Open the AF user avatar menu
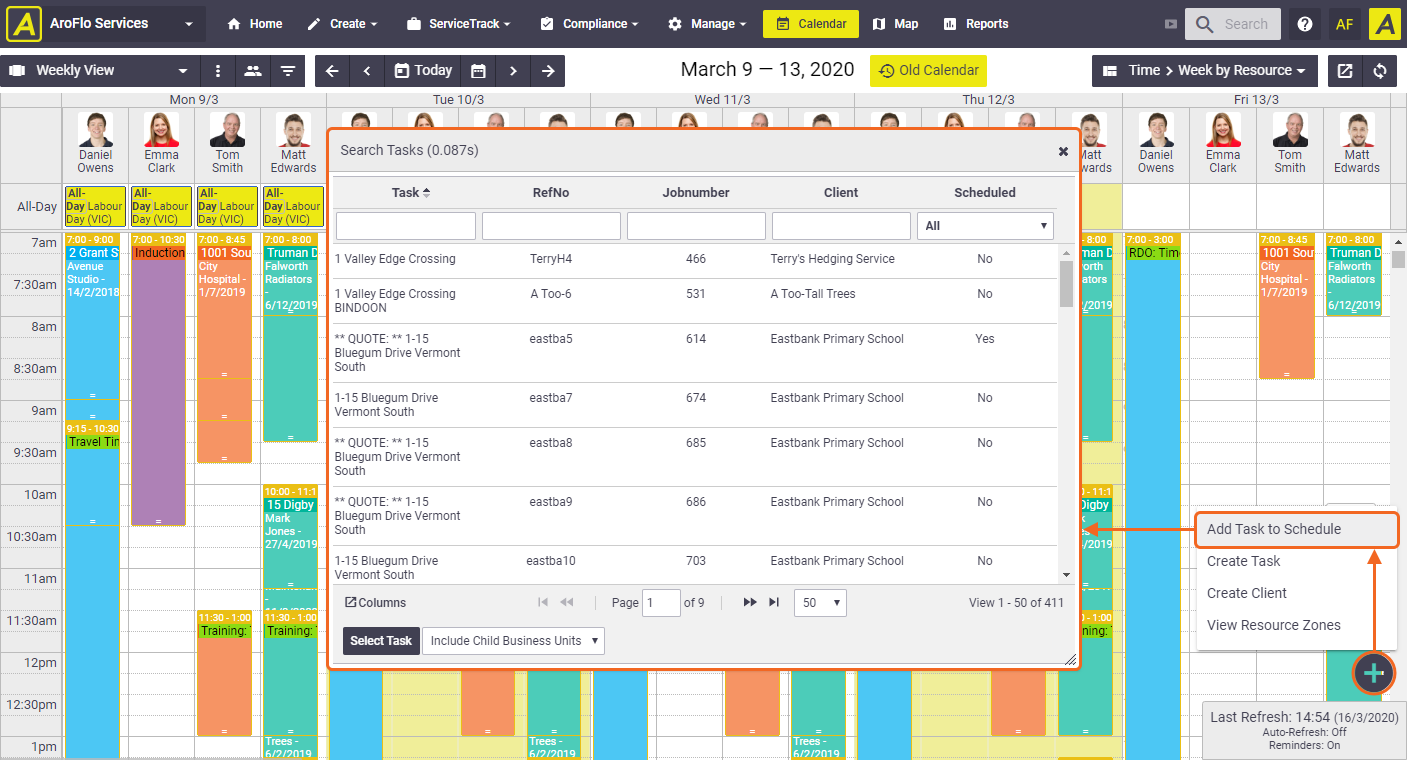Screen dimensions: 1407x760 coord(1345,23)
